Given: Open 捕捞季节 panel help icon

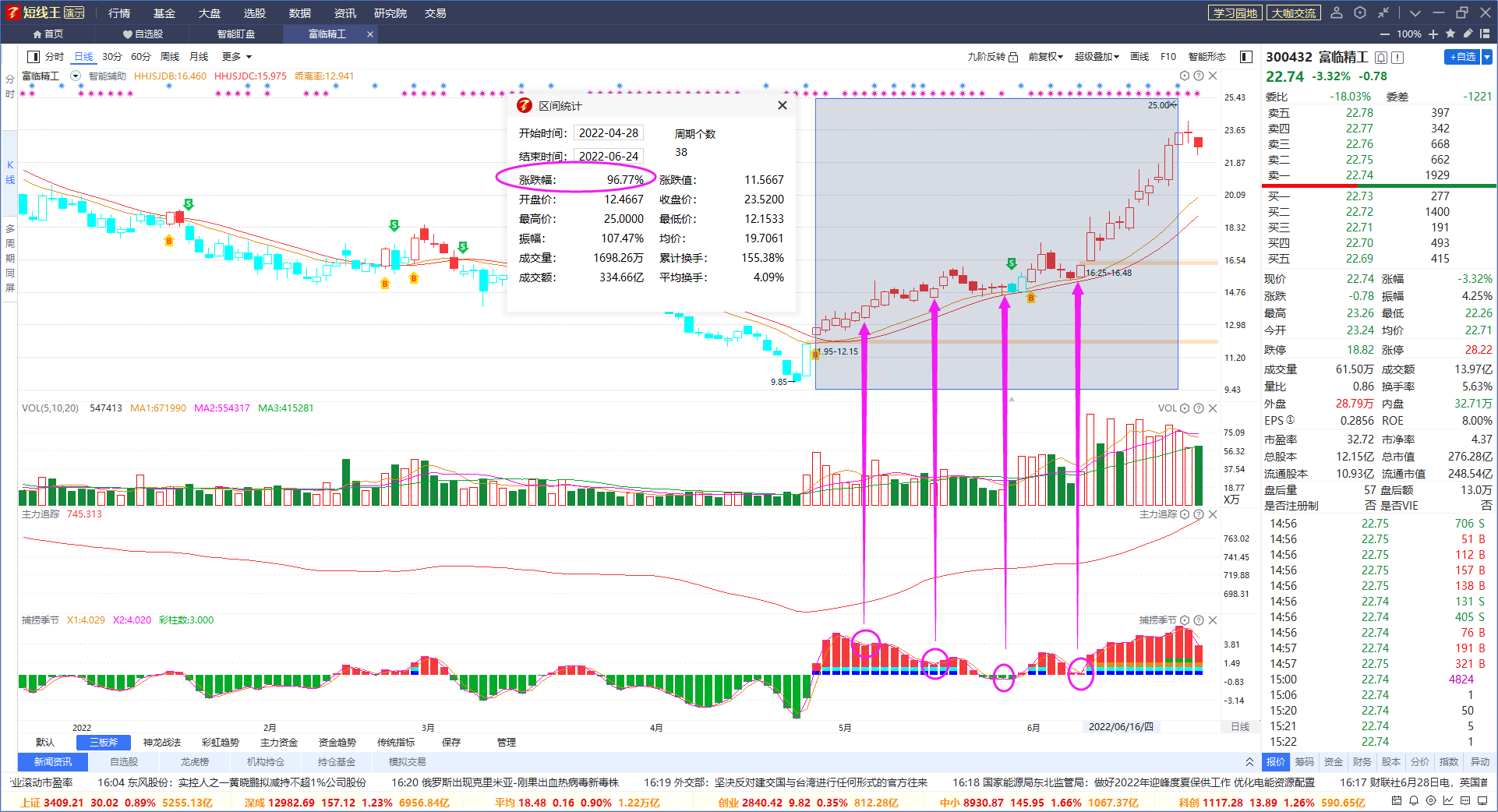Looking at the screenshot, I should [x=1199, y=620].
